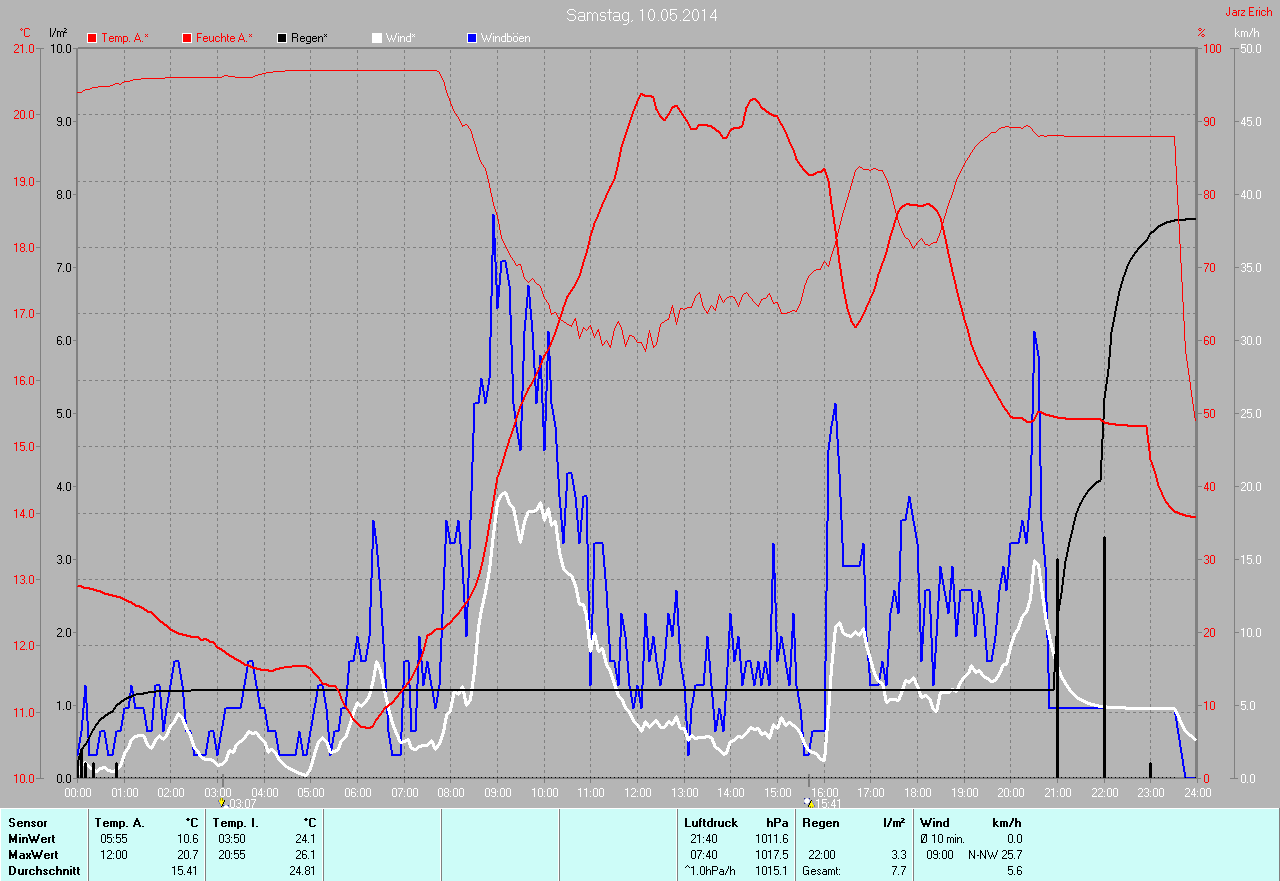Click the minimum outdoor temperature value 10.6
Screen dimensions: 1280x881
pos(188,838)
